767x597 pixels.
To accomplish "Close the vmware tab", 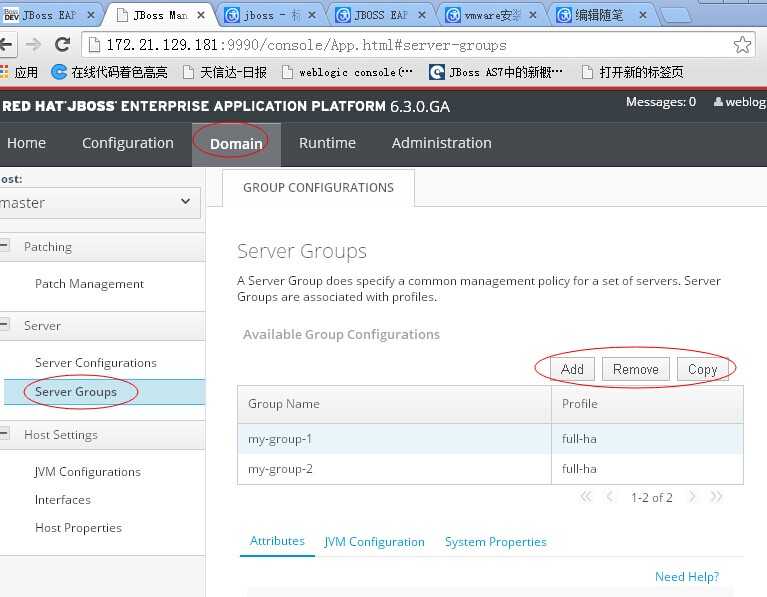I will [x=533, y=16].
